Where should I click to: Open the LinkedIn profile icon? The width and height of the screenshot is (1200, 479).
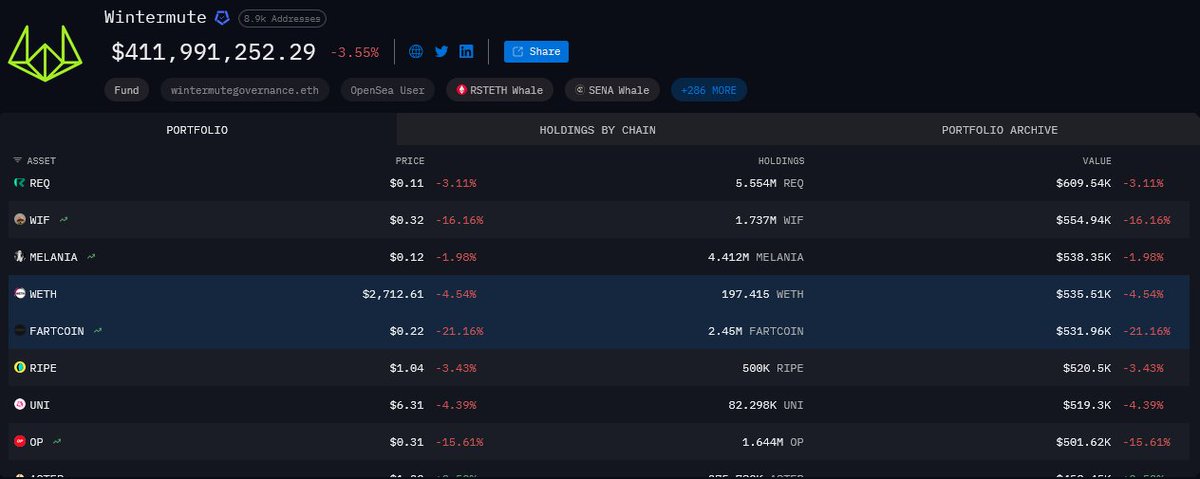pyautogui.click(x=466, y=51)
